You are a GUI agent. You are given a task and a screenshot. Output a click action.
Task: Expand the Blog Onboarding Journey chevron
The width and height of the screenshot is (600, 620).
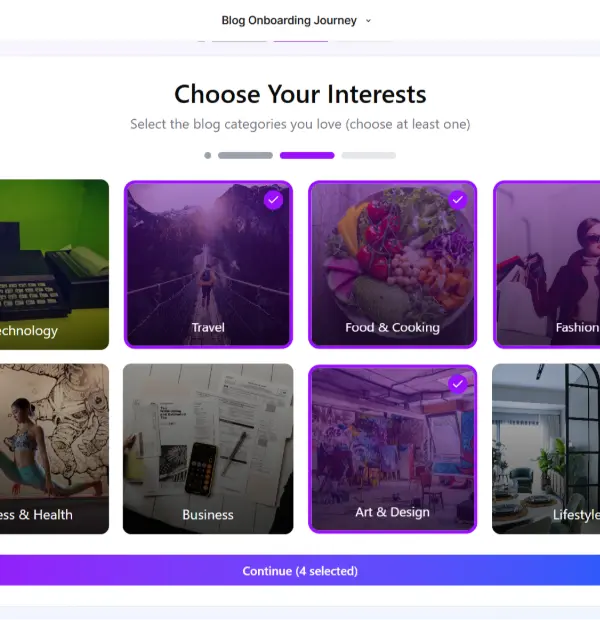point(368,21)
